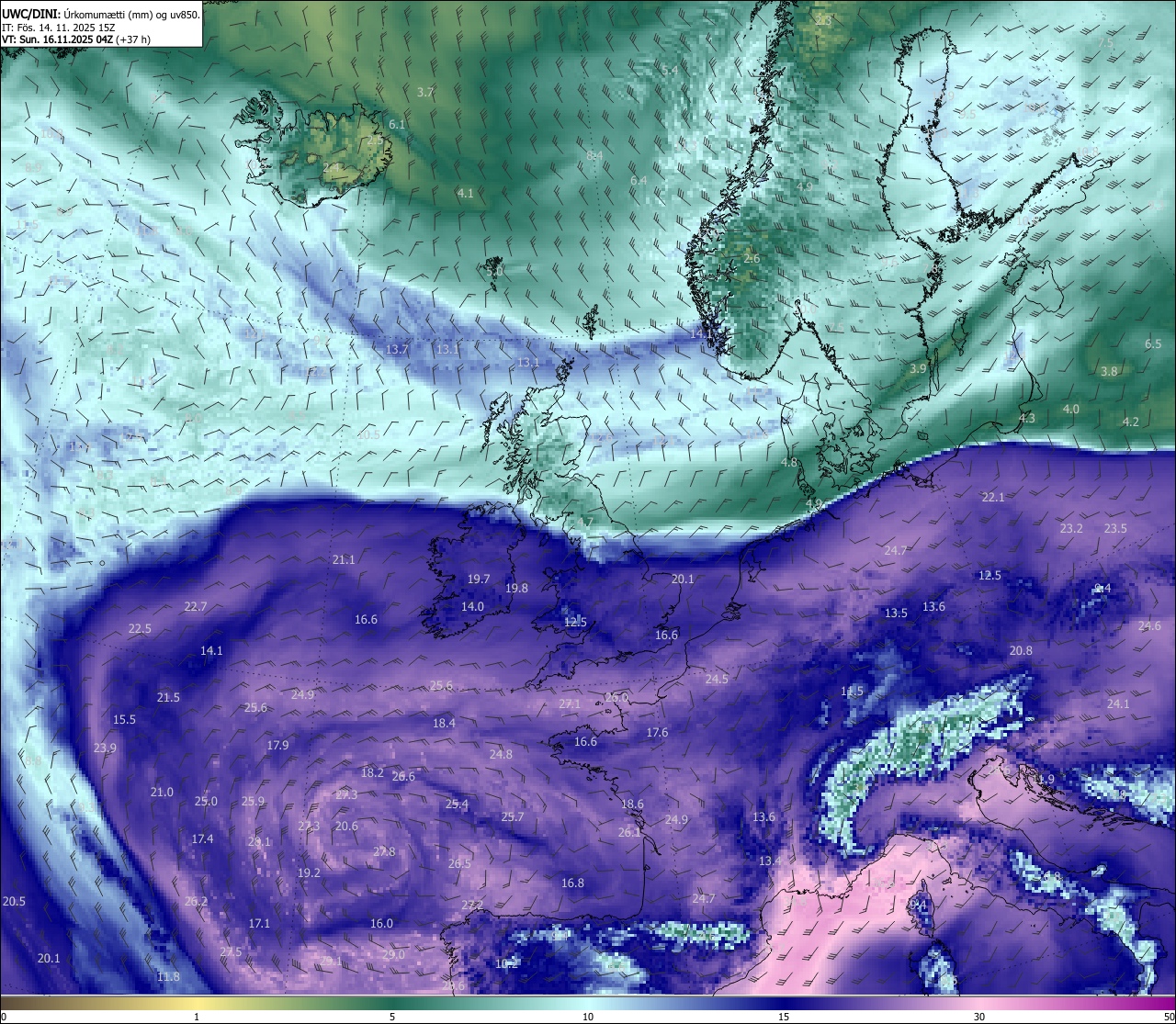The image size is (1176, 1024).
Task: Click the 'IT: Fös. 14. 11. 2025 15Z' line
Action: pyautogui.click(x=58, y=28)
